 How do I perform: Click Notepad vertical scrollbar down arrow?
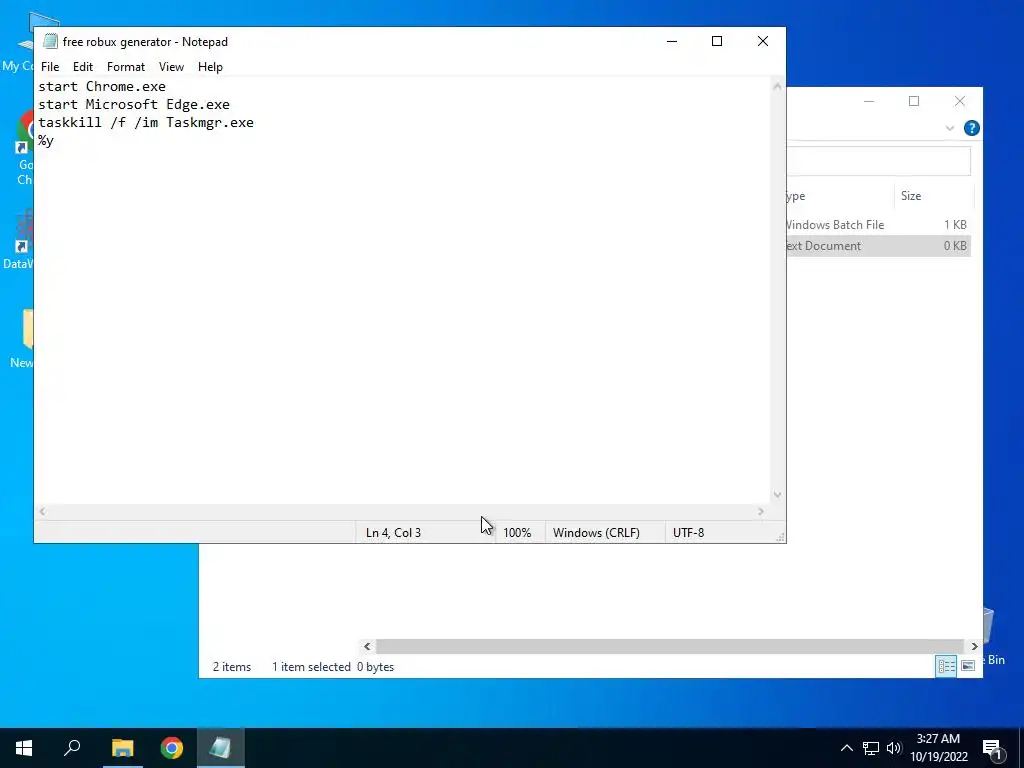(x=777, y=495)
